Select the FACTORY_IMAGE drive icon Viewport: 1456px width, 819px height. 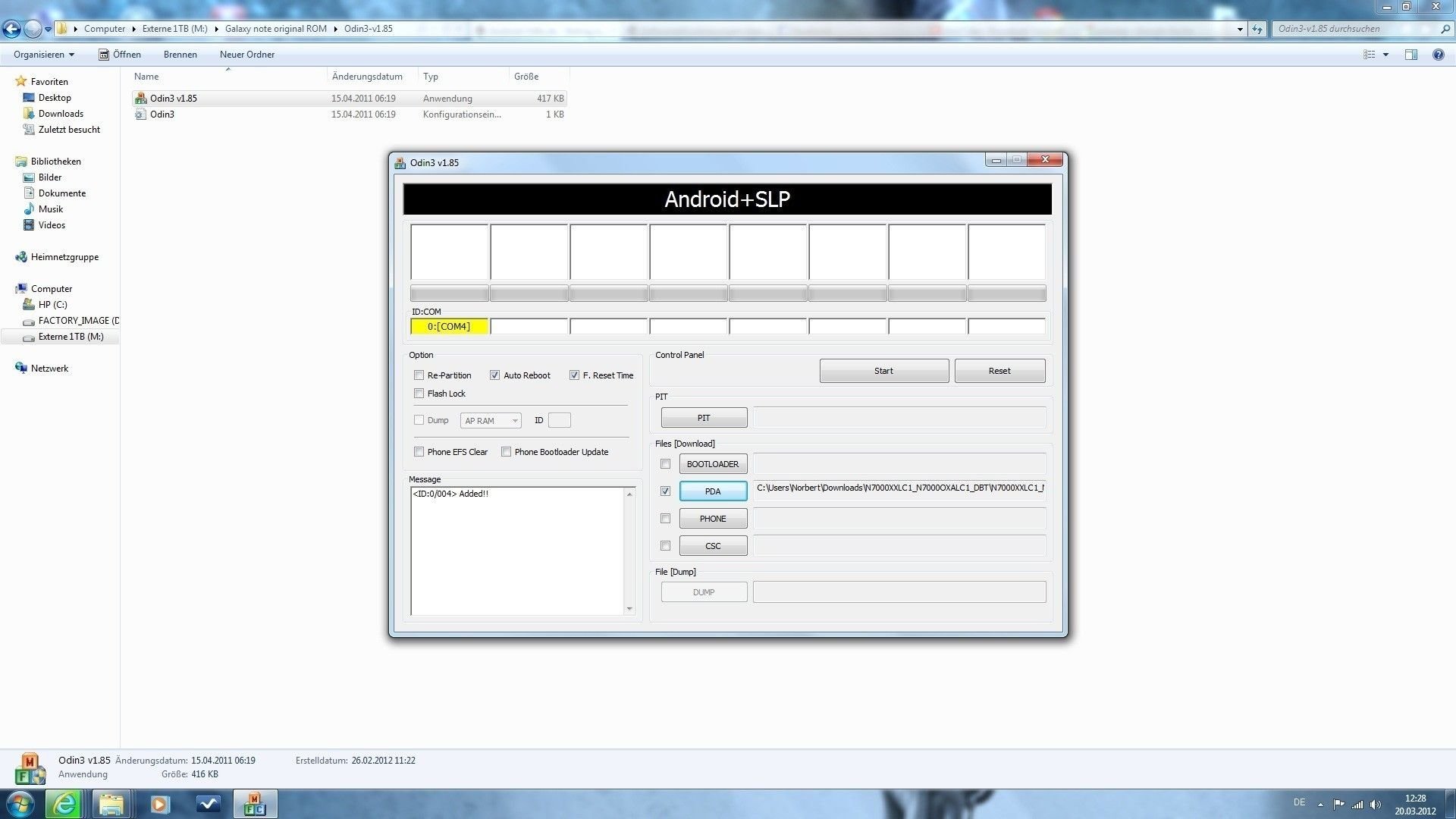click(x=29, y=321)
